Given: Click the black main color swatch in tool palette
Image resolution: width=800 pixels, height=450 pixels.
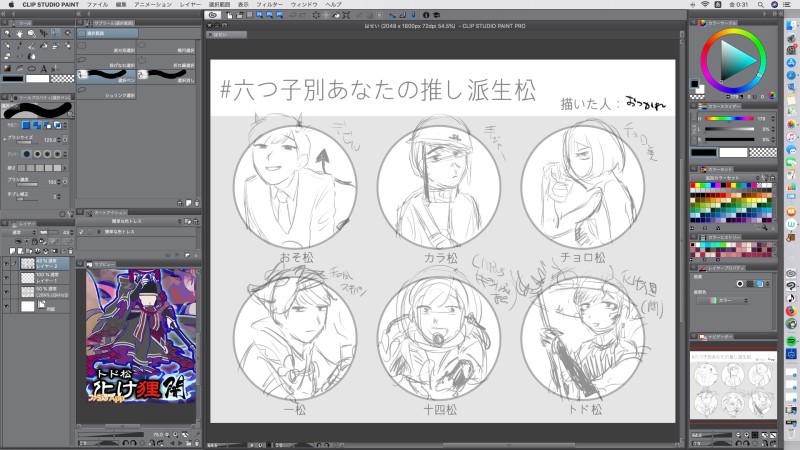Looking at the screenshot, I should tap(13, 79).
